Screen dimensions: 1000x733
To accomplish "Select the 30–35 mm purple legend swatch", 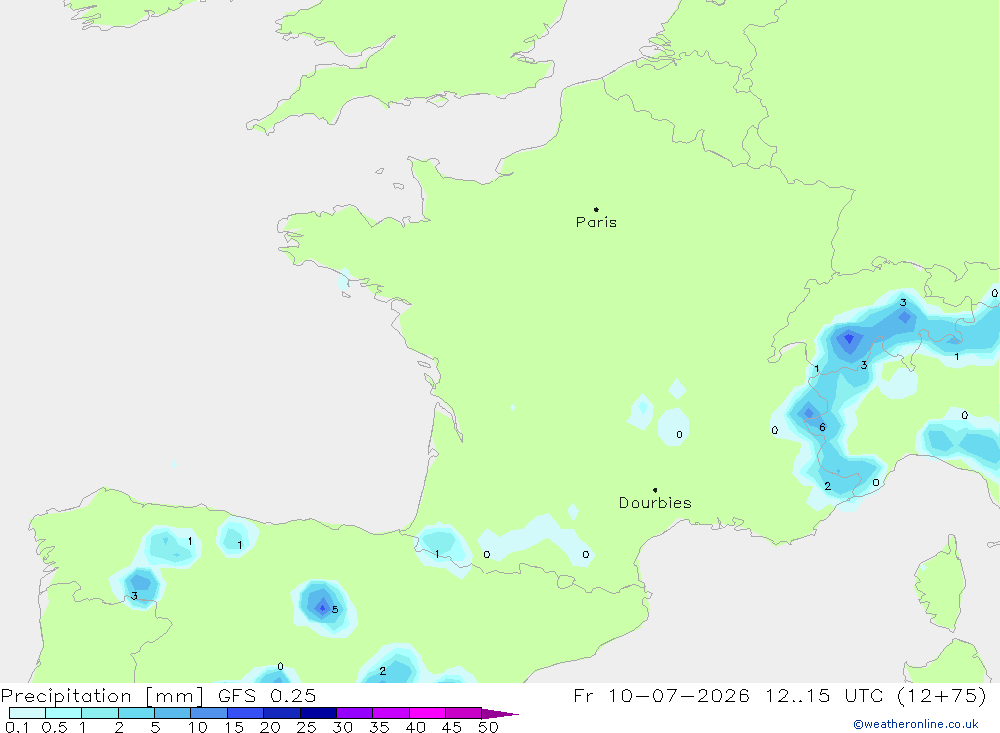I will 355,713.
